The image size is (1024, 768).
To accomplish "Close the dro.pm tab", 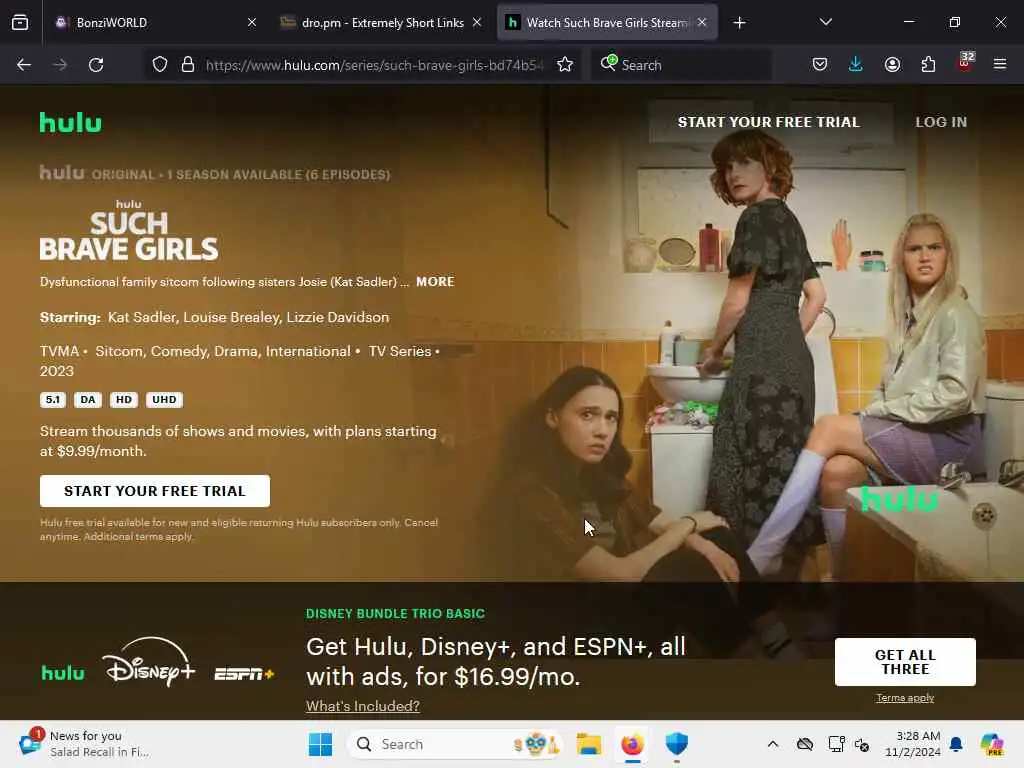I will pos(477,22).
